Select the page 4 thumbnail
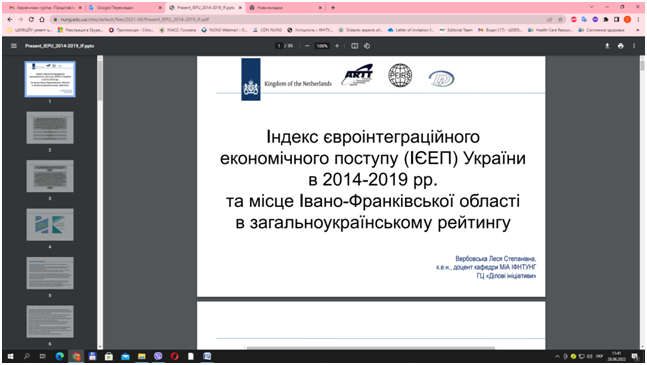The width and height of the screenshot is (647, 365). 50,224
